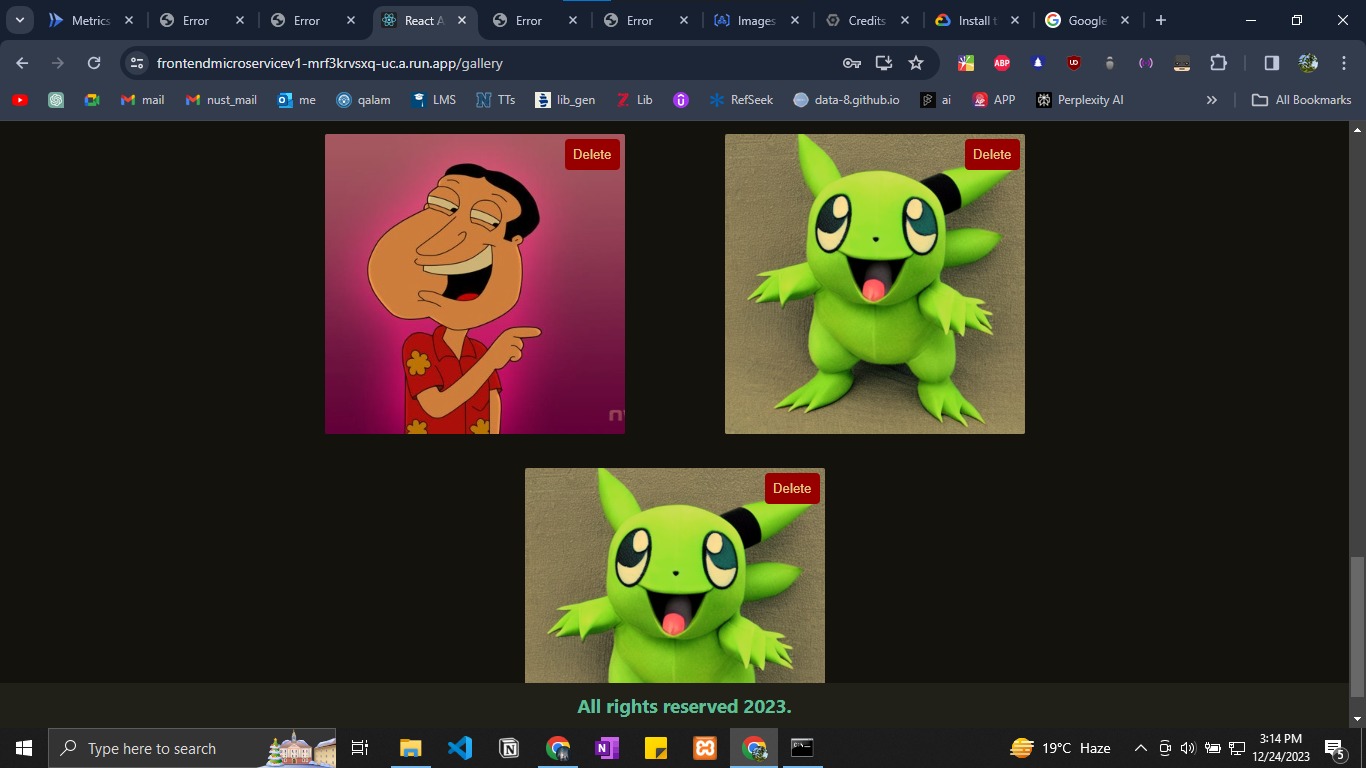
Task: Open the ABP ad blocker extension
Action: tap(1002, 63)
